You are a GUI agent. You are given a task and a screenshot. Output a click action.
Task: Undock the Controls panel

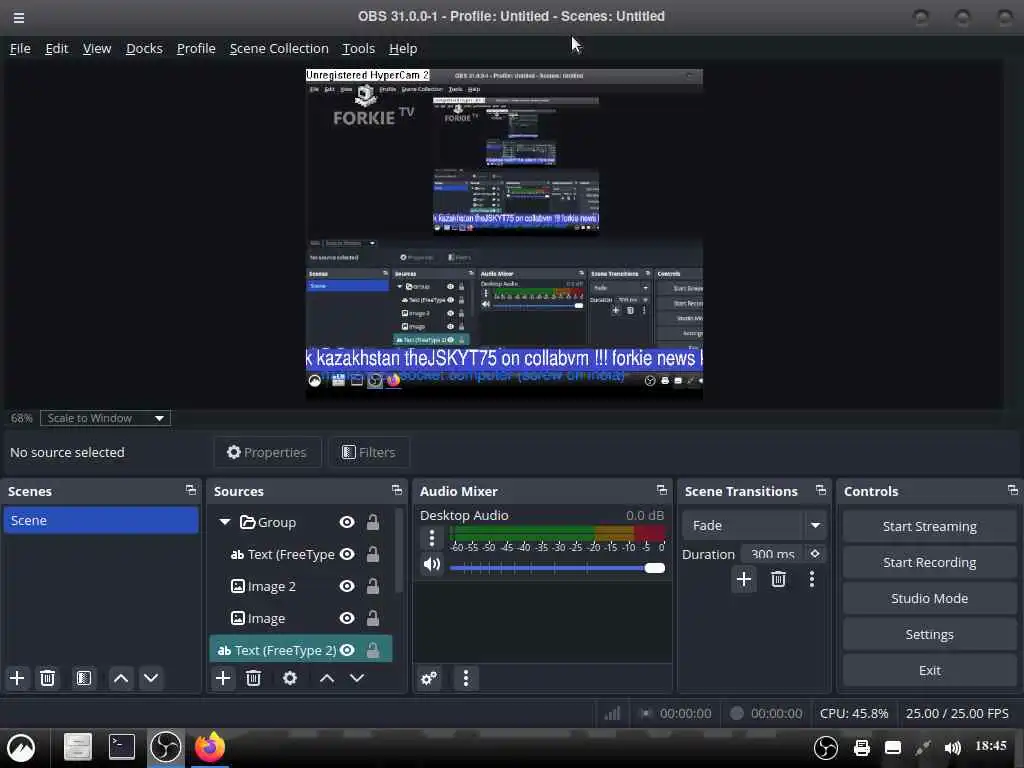point(1013,490)
